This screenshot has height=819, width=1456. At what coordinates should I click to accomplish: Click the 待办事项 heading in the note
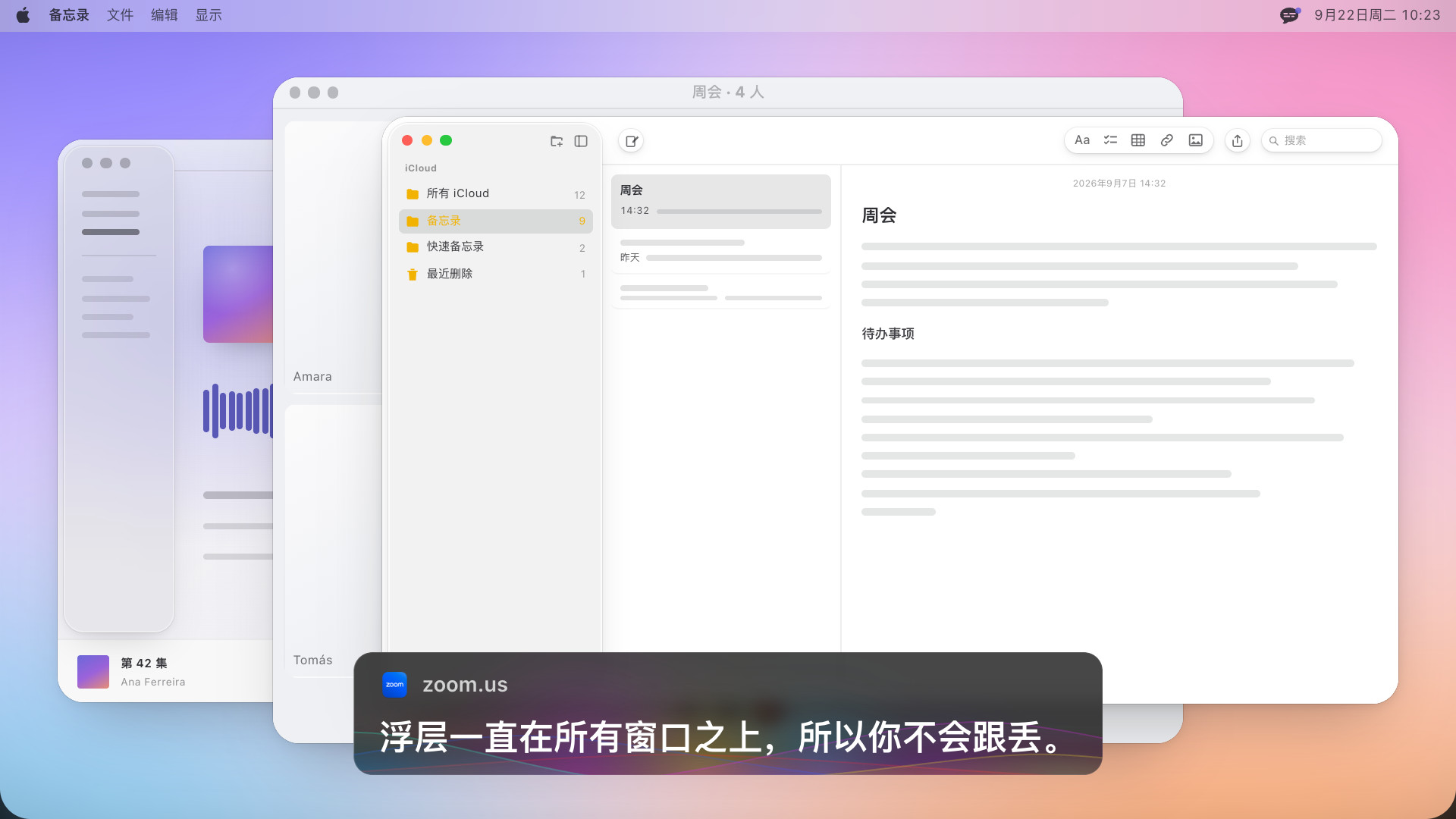(888, 334)
